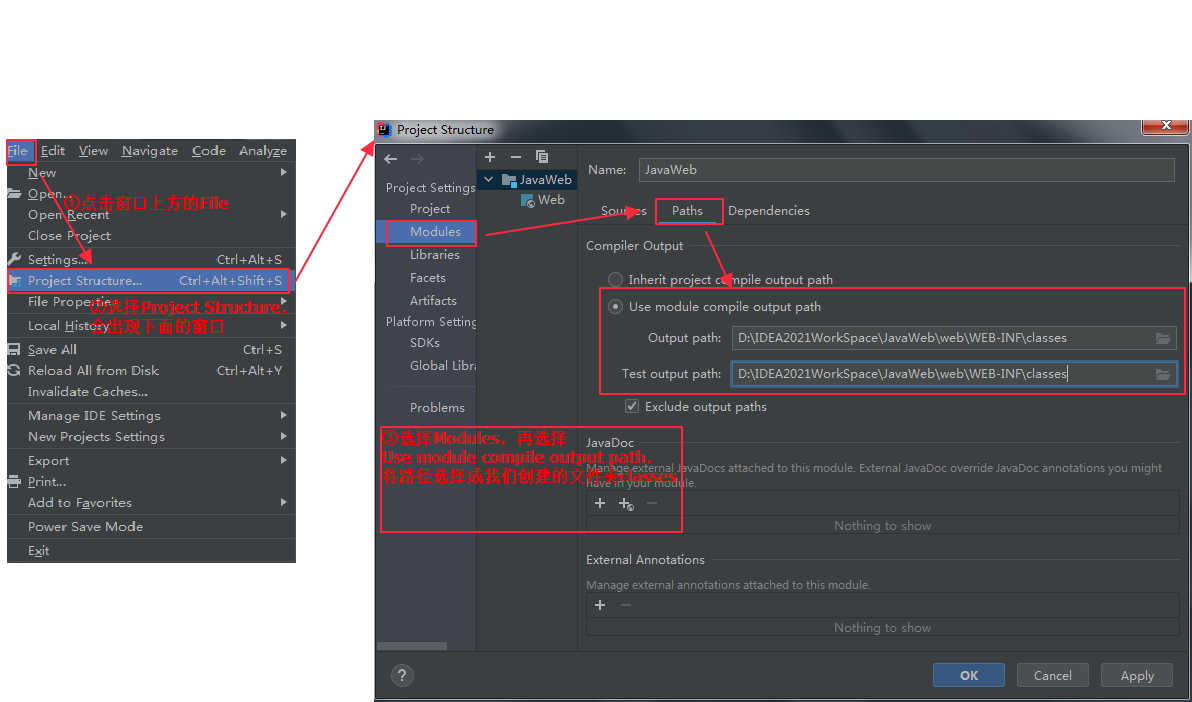Expand the New submenu arrow

pyautogui.click(x=284, y=173)
